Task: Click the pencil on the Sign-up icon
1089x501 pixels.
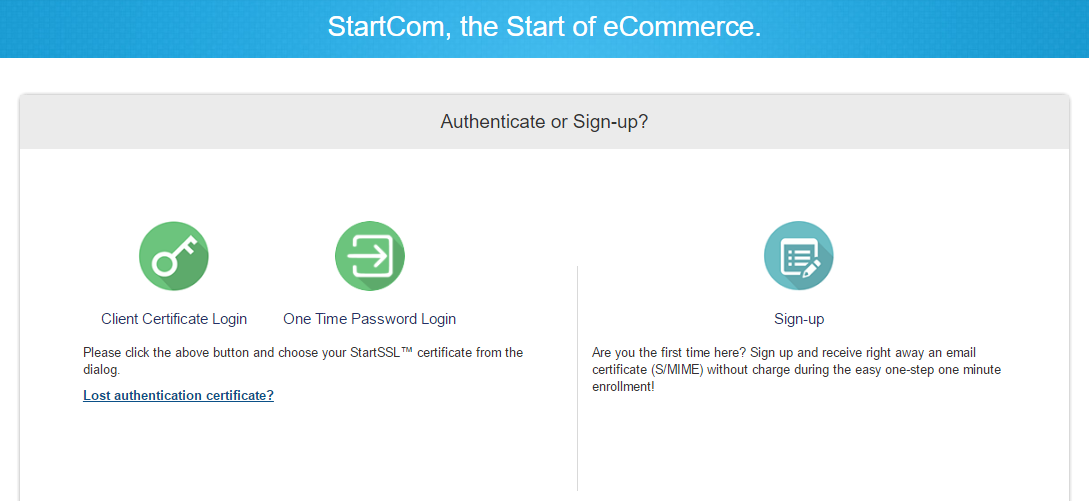Action: (x=811, y=269)
